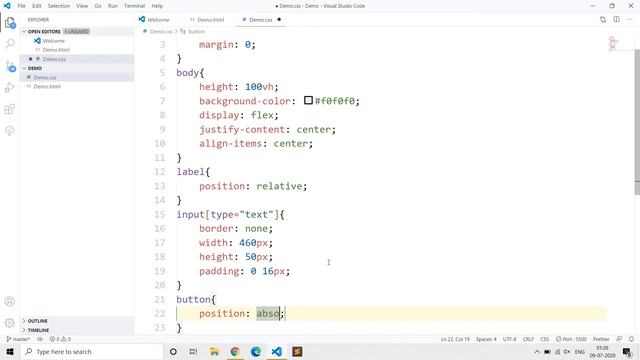Viewport: 640px width, 360px height.
Task: Click the #f0f0f0 color swatch in code
Action: (x=308, y=100)
